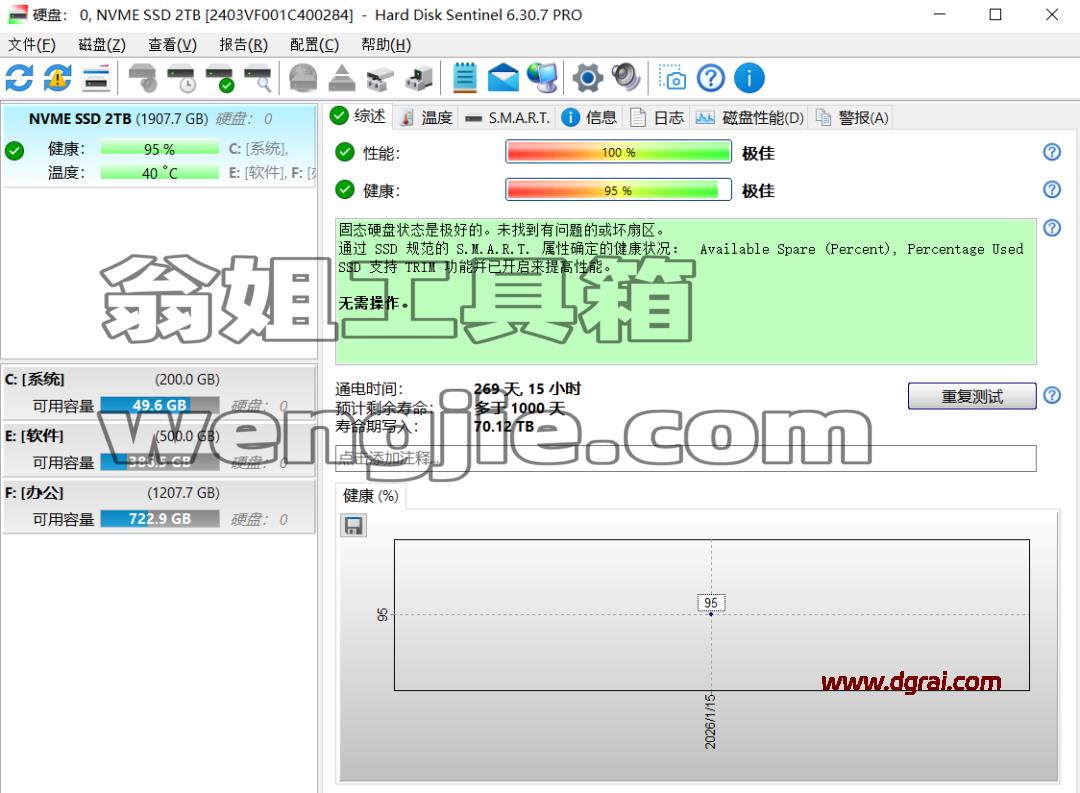Open the report notepad icon in toolbar
This screenshot has height=793, width=1080.
tap(465, 77)
